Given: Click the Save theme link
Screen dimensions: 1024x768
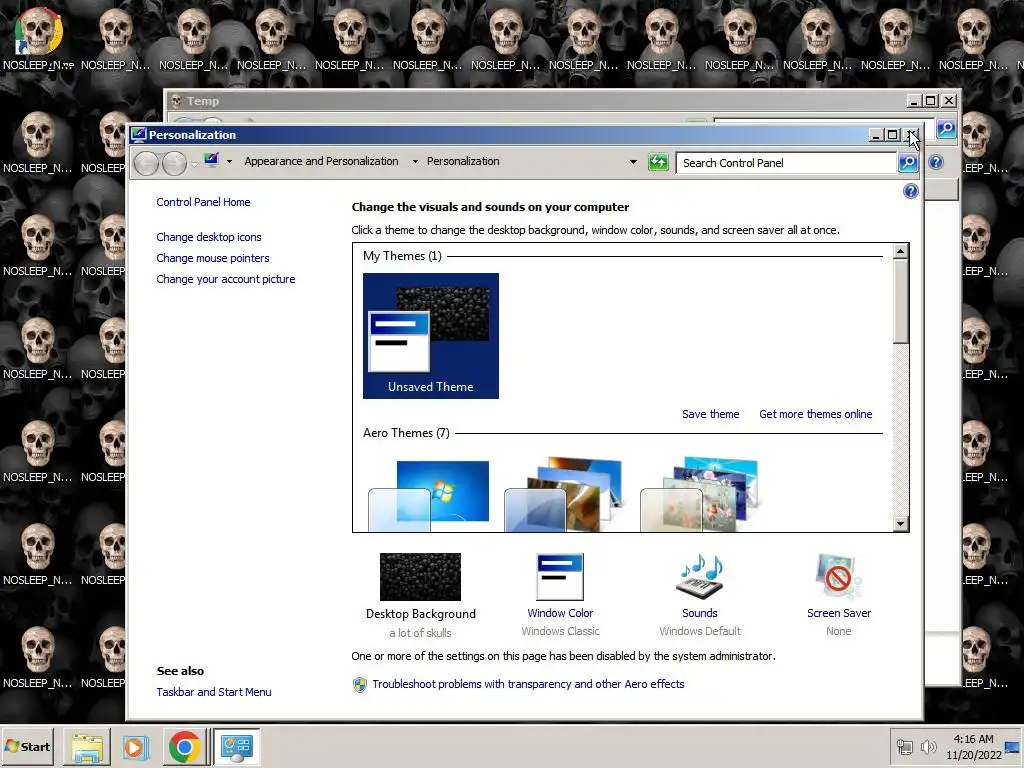Looking at the screenshot, I should [x=711, y=414].
